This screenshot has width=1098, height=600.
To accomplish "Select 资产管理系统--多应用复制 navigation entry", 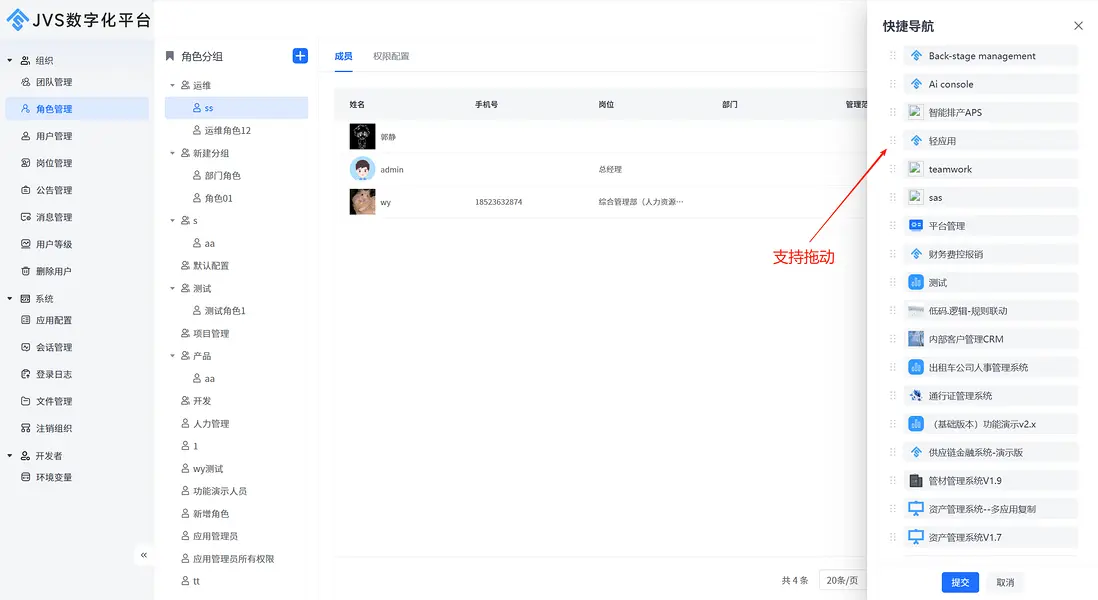I will coord(990,509).
